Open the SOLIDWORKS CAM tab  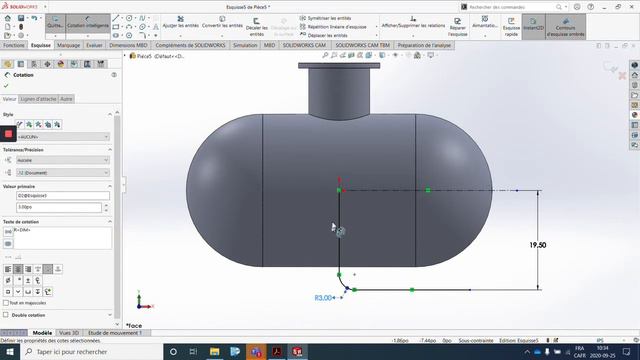click(x=304, y=45)
